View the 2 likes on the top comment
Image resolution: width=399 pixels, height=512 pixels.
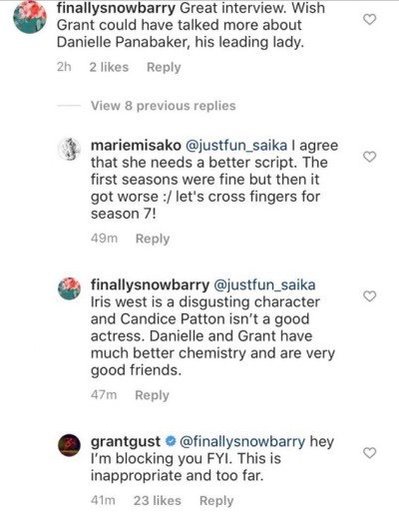pyautogui.click(x=109, y=67)
